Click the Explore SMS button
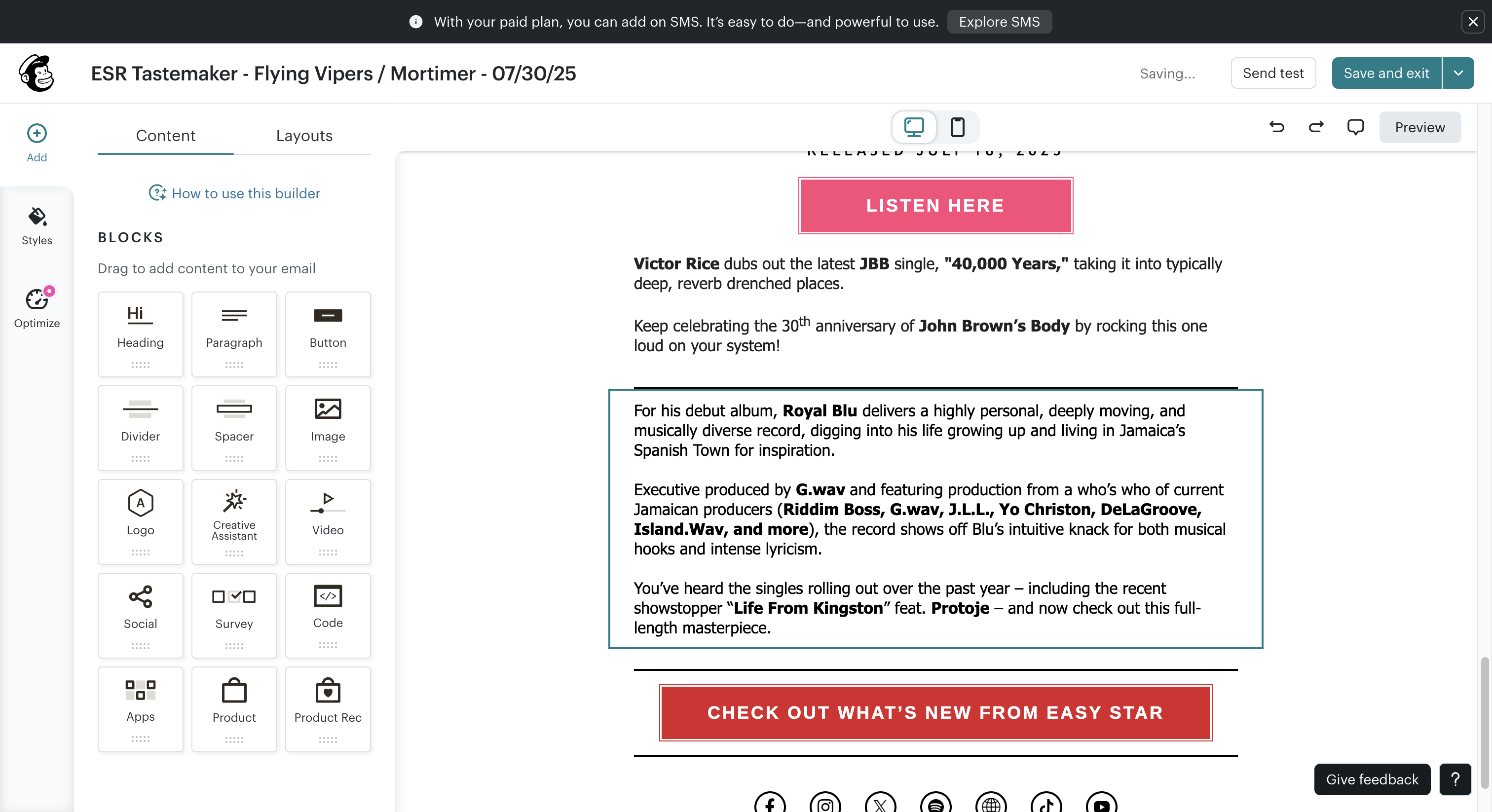Screen dimensions: 1492x812 [999, 22]
